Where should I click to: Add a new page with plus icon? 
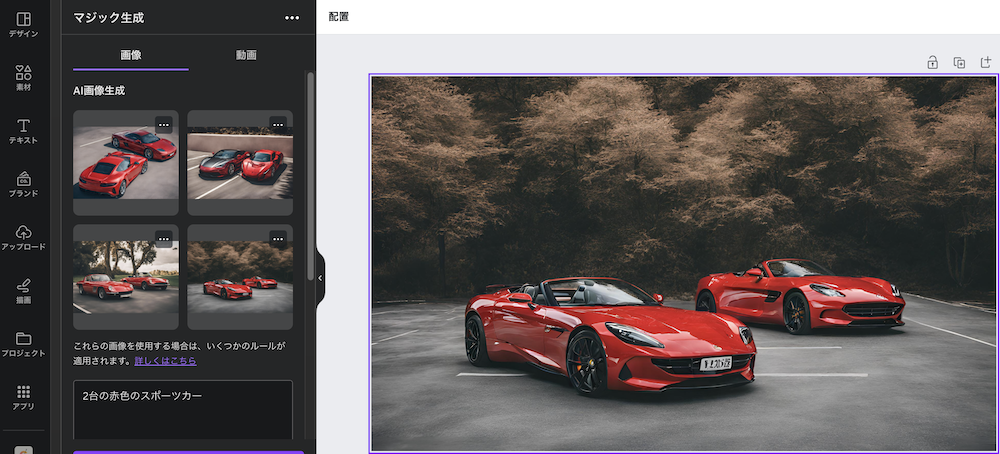pos(986,62)
